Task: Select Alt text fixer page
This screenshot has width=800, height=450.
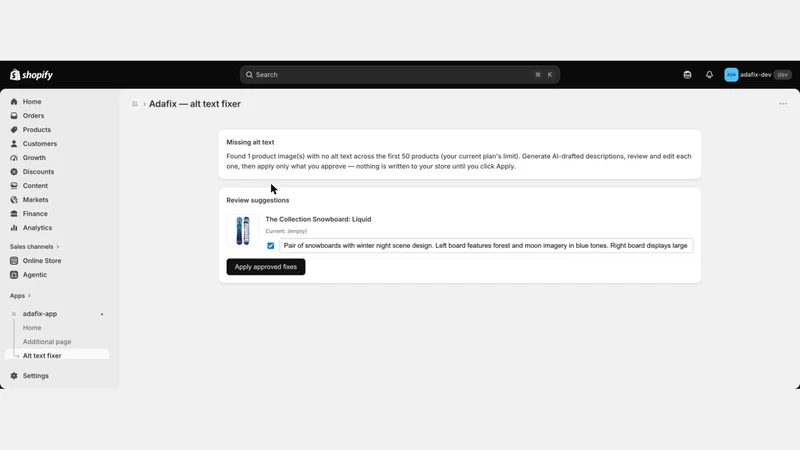Action: [42, 356]
